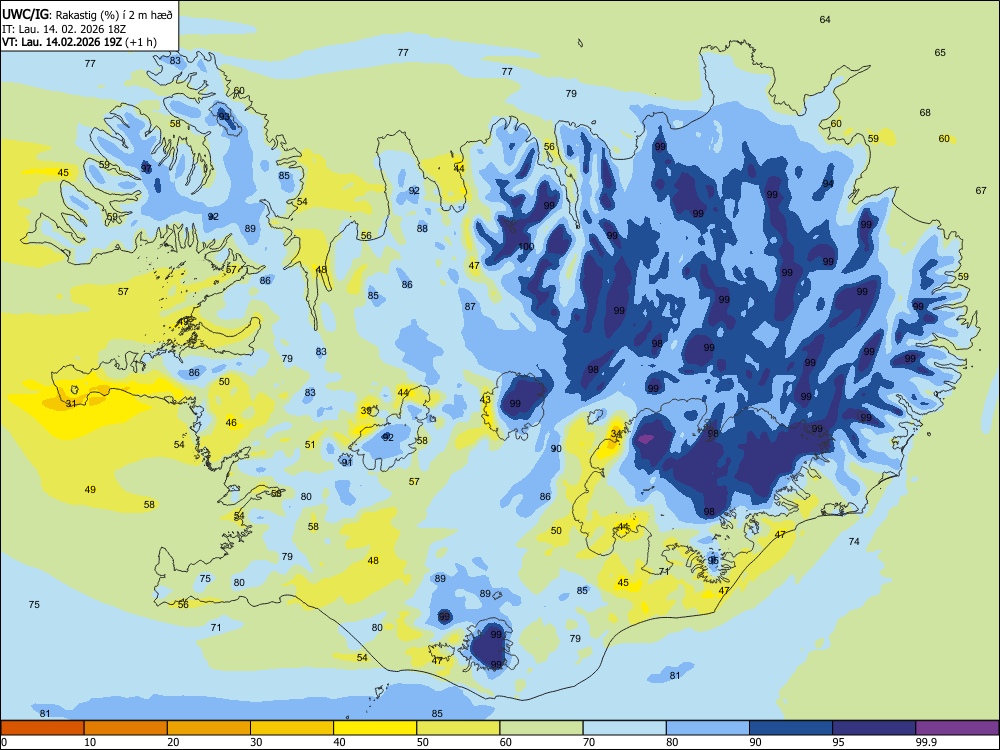Image resolution: width=1000 pixels, height=750 pixels.
Task: Click the '67' value at the eastern edge
Action: tap(981, 191)
